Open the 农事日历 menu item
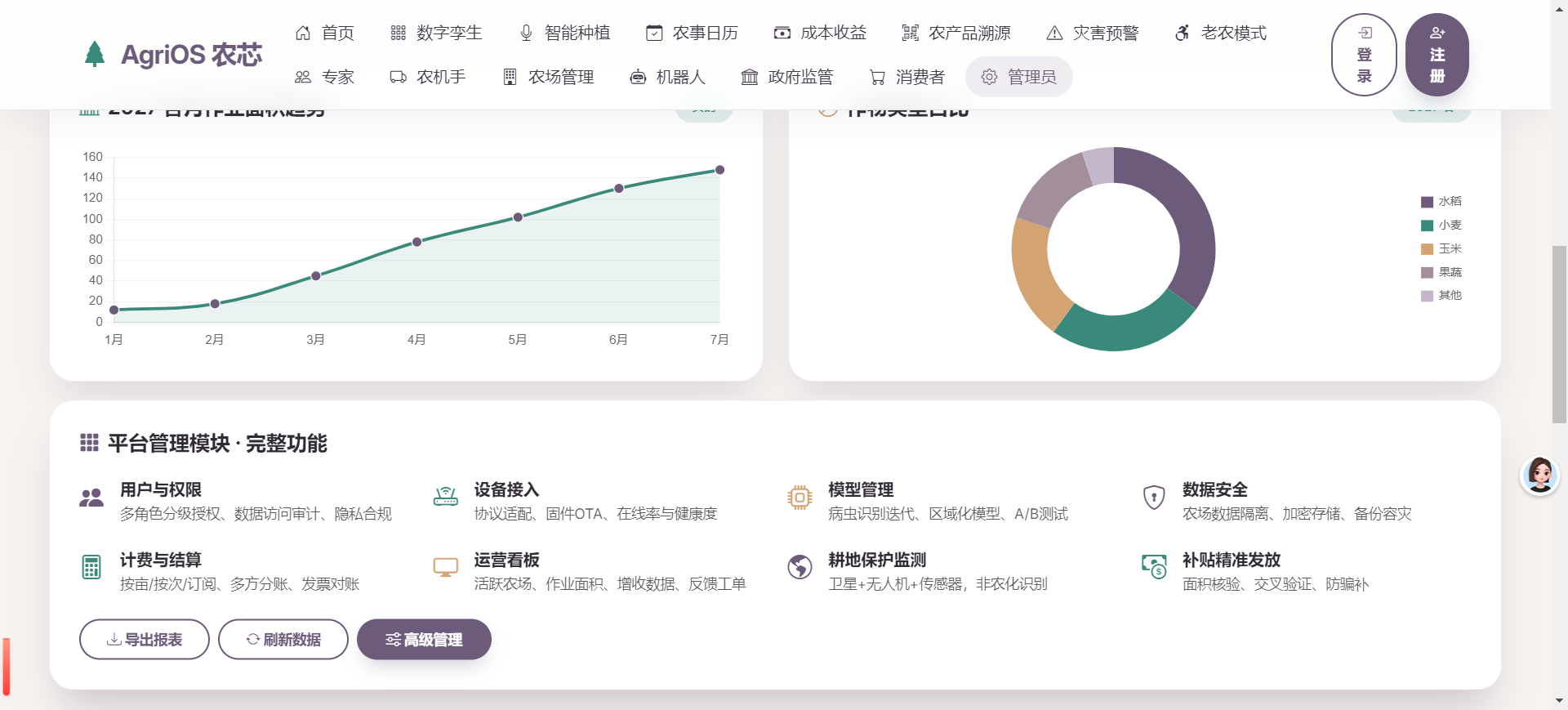 click(x=693, y=33)
